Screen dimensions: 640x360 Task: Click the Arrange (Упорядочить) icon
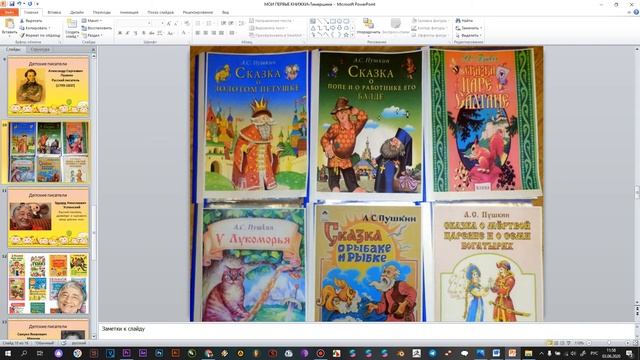368,27
